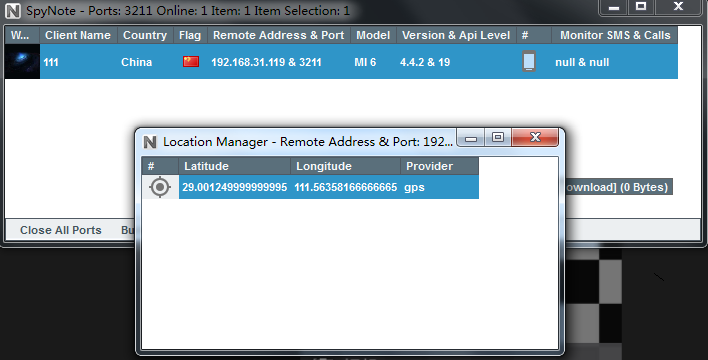This screenshot has width=708, height=360.
Task: Click Remote Address & Port column header
Action: (x=279, y=35)
